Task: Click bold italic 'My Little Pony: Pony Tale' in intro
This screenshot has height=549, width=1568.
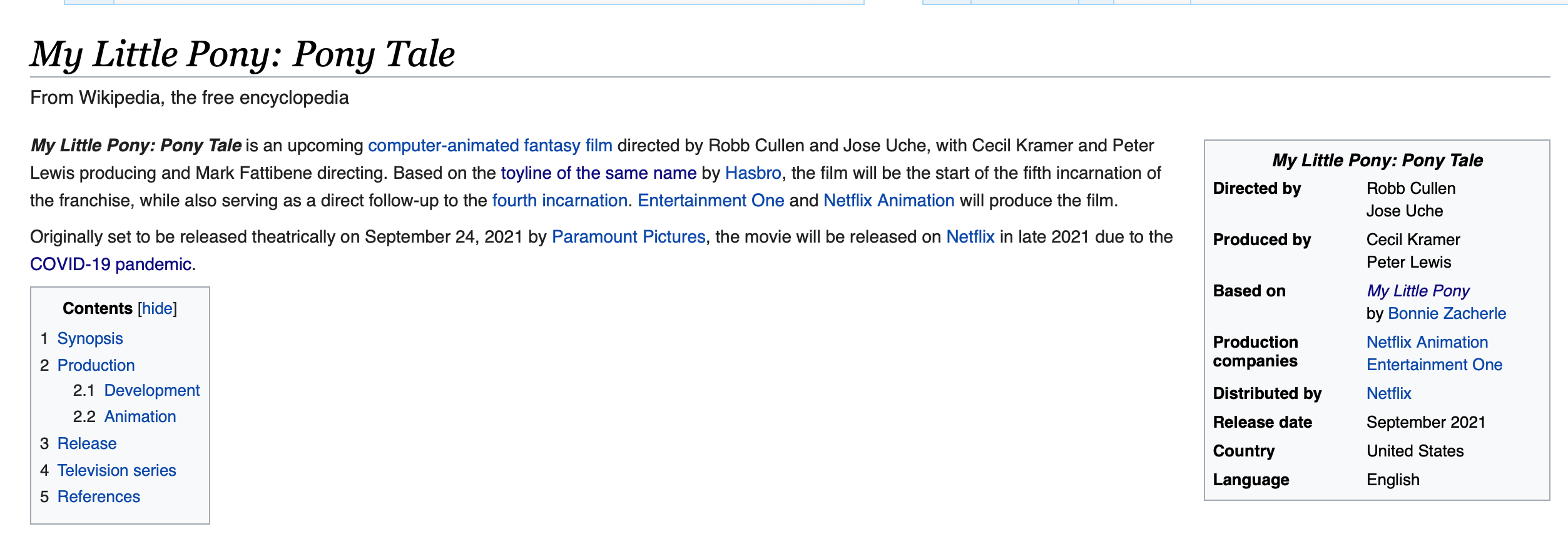Action: click(x=136, y=146)
